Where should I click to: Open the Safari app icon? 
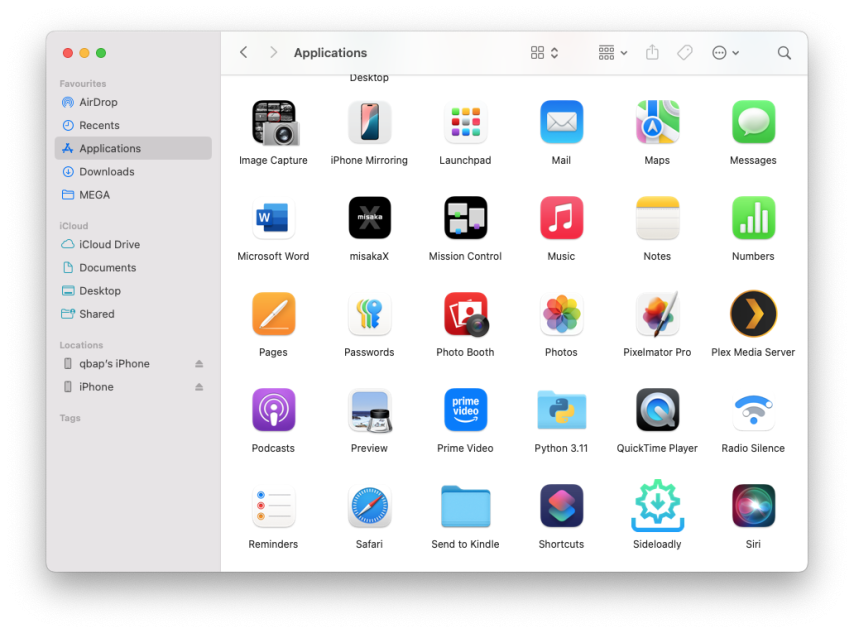click(369, 506)
